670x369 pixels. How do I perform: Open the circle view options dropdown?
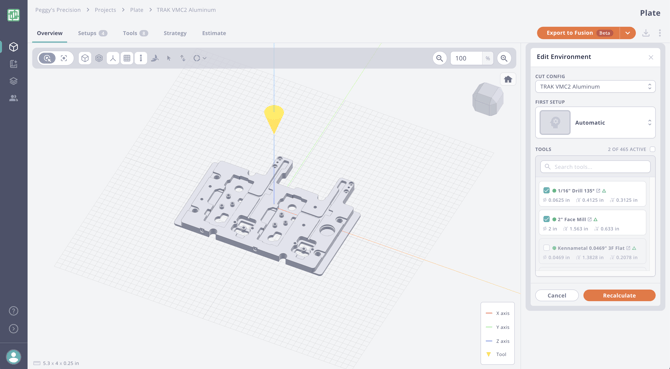point(200,58)
